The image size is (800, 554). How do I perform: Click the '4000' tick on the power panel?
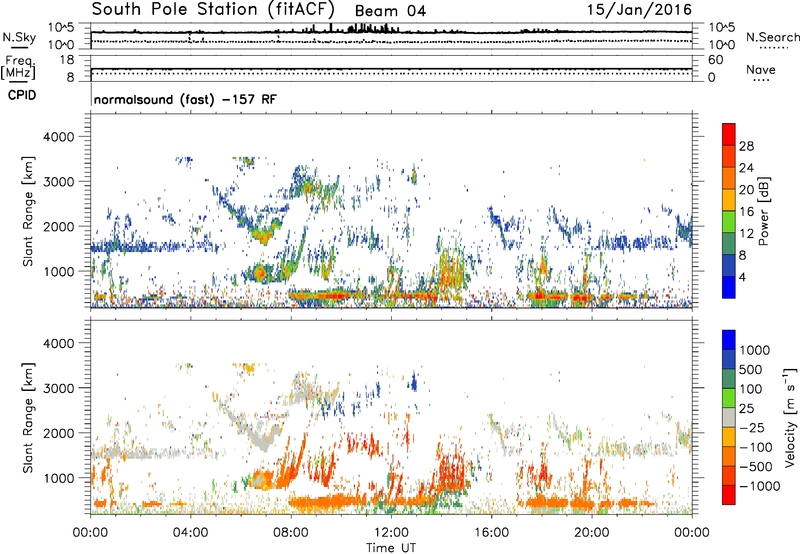pos(58,137)
